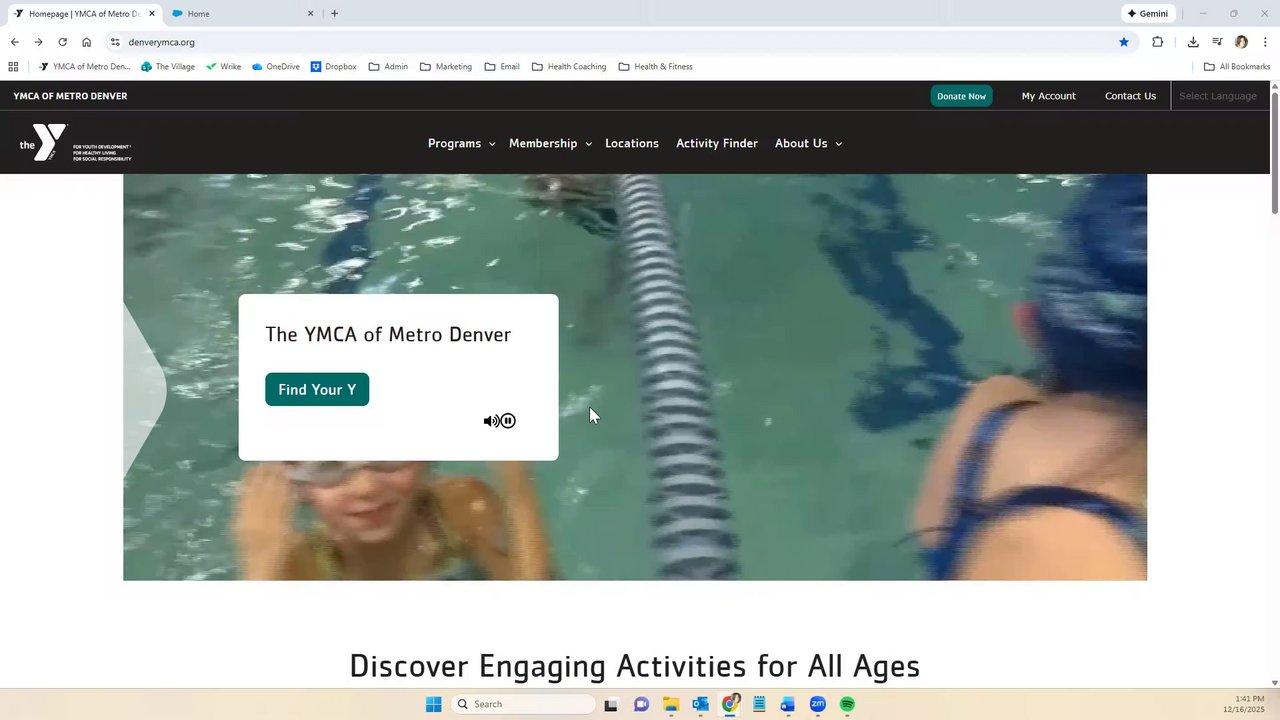Mute the hero video sound
Screen dimensions: 1280x720
[490, 421]
